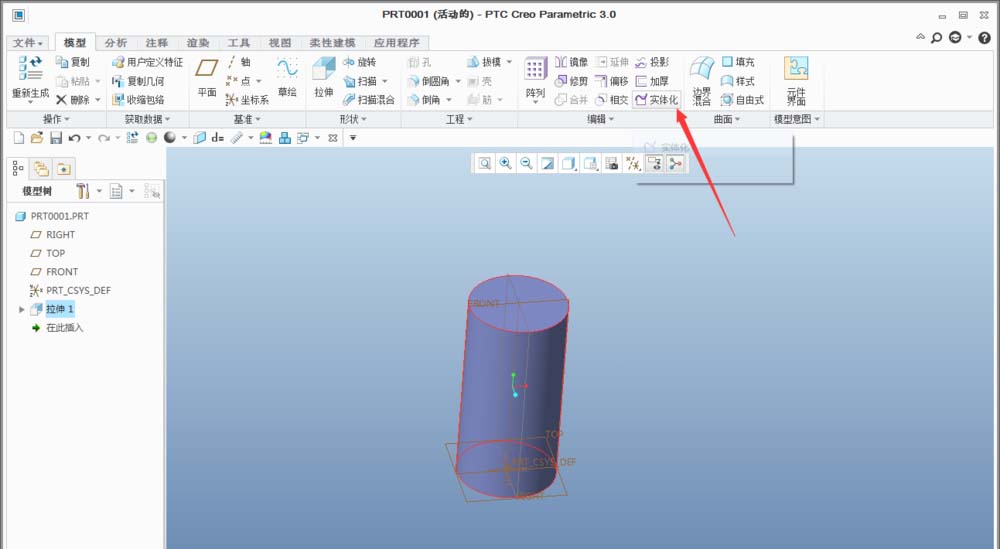Toggle the 模型树 tree tab icon
The width and height of the screenshot is (1000, 549).
pyautogui.click(x=18, y=168)
